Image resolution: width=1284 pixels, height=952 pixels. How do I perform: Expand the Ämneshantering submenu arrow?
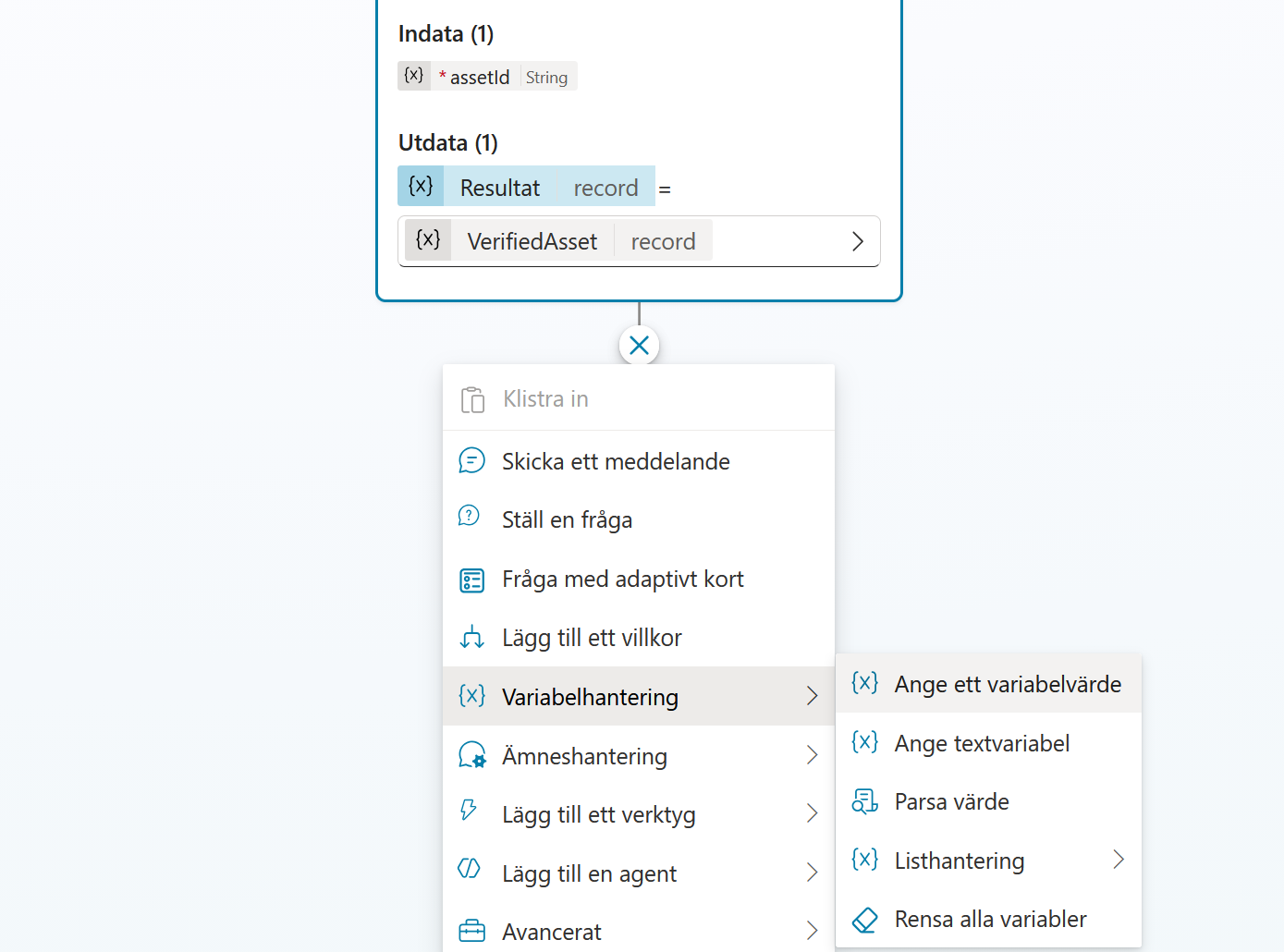coord(812,755)
